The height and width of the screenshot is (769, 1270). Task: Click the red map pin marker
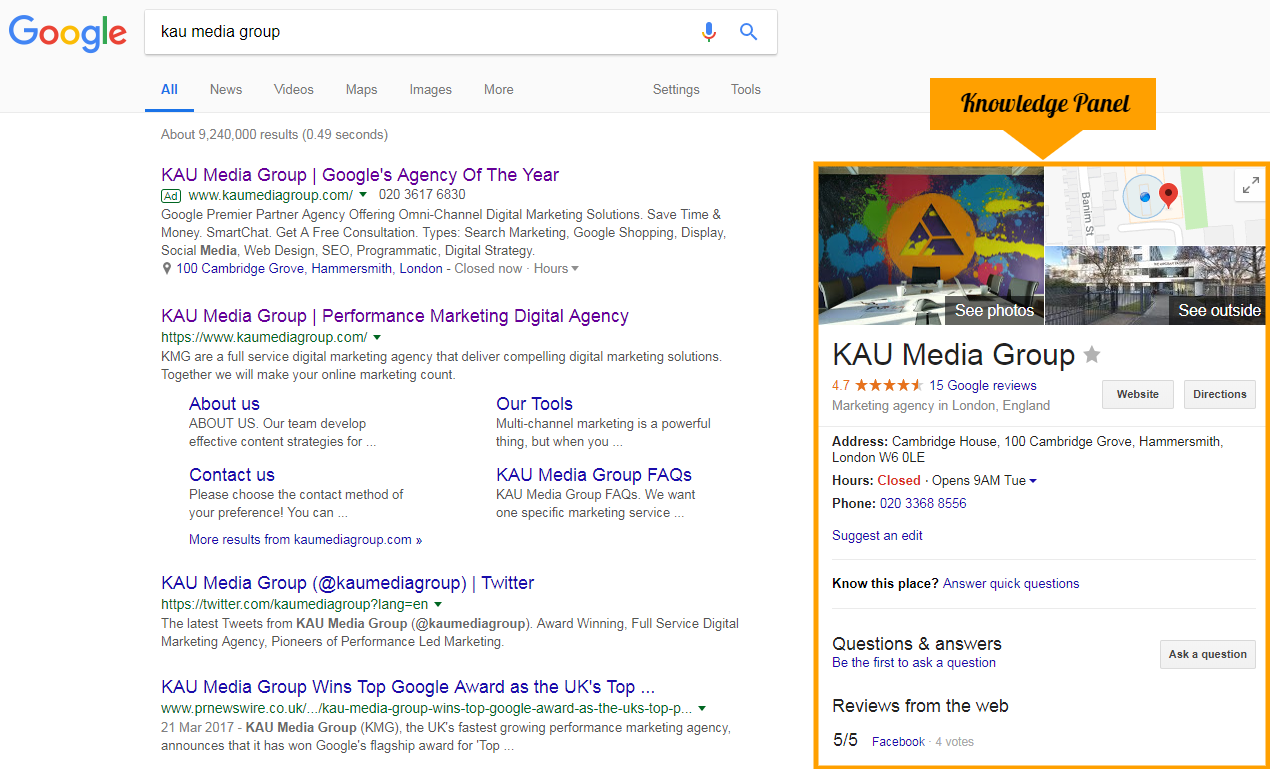pyautogui.click(x=1167, y=195)
